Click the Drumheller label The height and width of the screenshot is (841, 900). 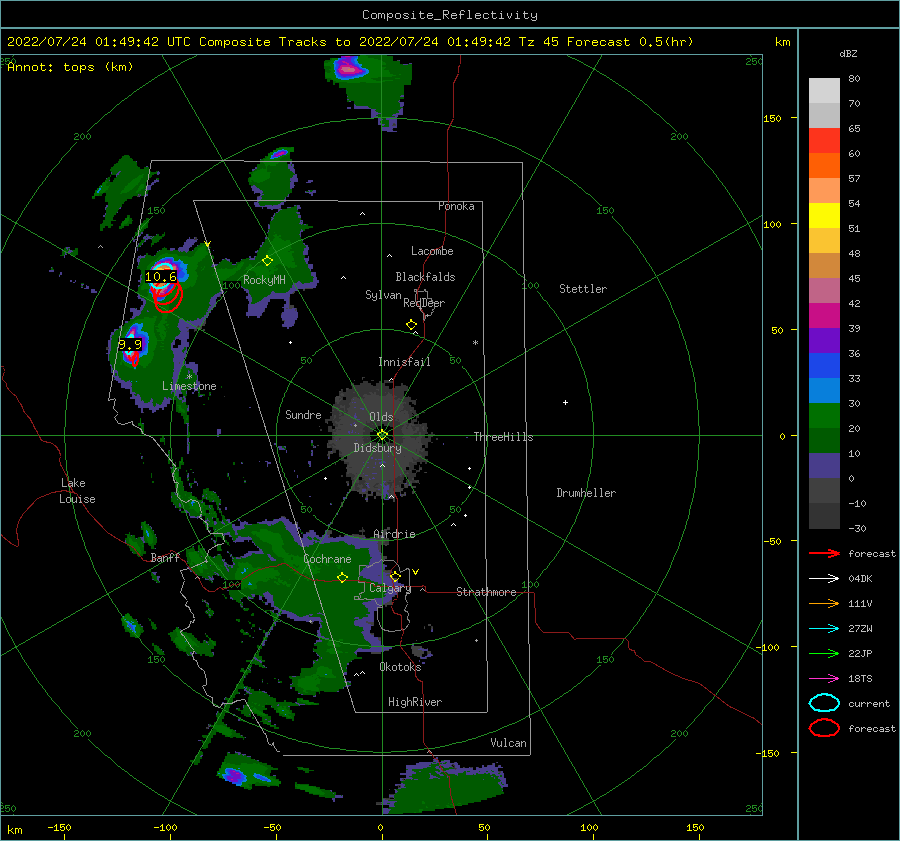point(586,493)
